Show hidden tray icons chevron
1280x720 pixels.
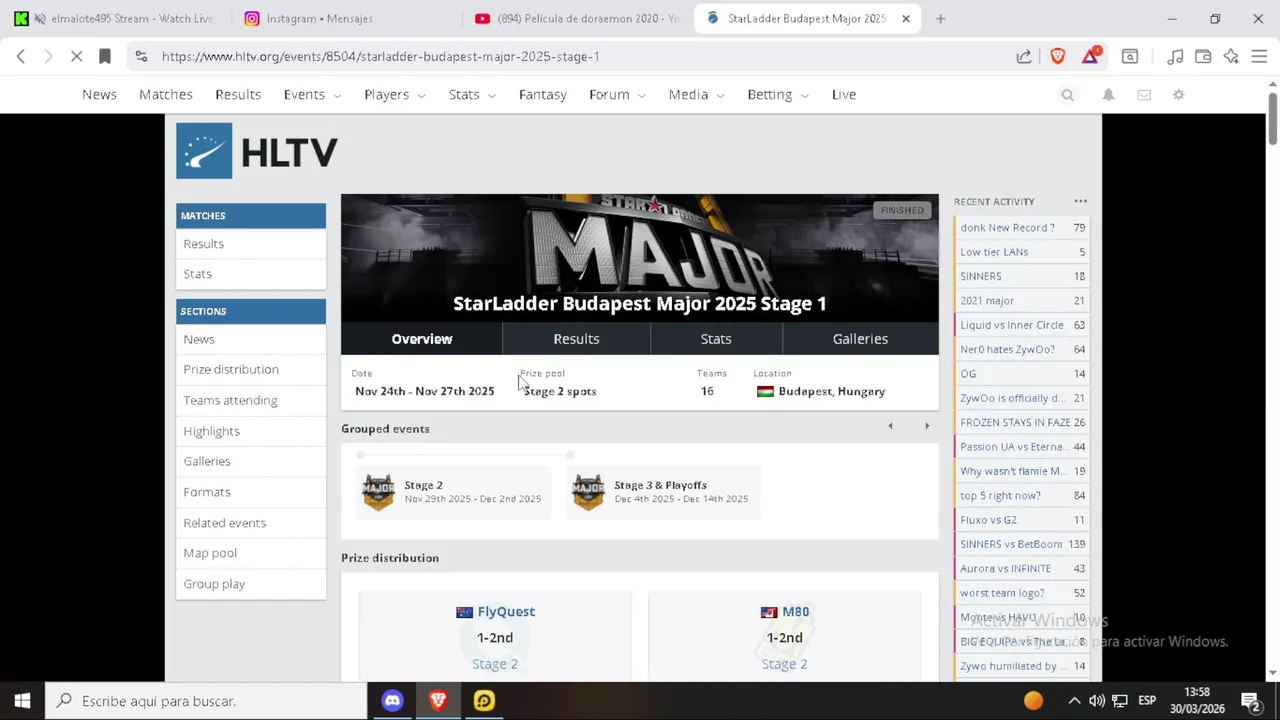point(1074,701)
